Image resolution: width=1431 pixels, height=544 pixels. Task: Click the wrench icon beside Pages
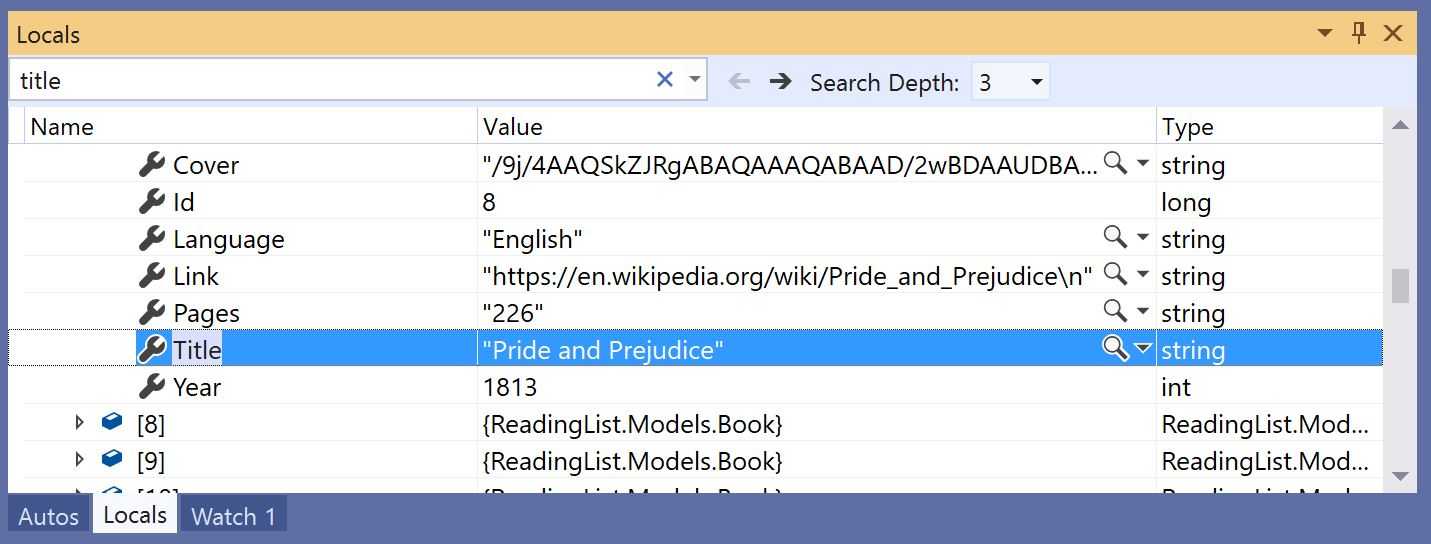pyautogui.click(x=151, y=313)
